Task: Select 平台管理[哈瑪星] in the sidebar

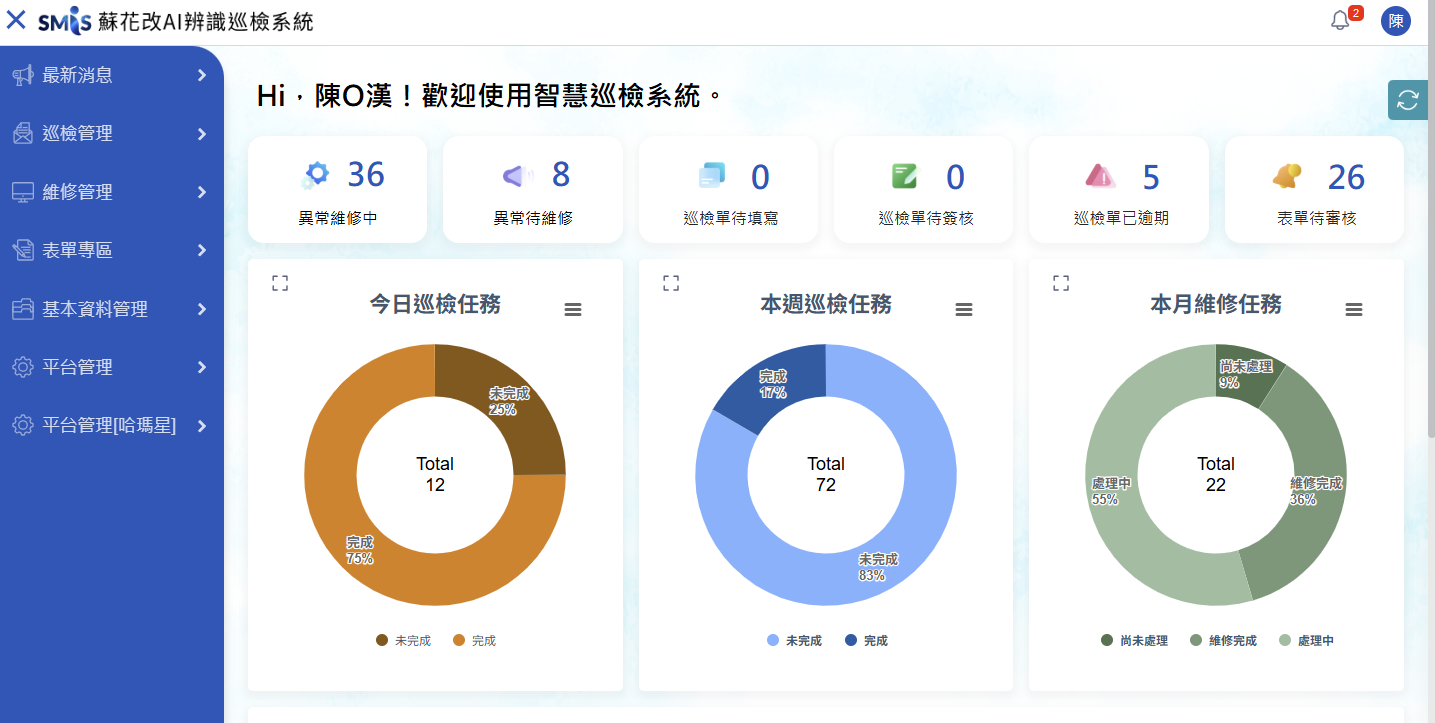Action: 111,426
